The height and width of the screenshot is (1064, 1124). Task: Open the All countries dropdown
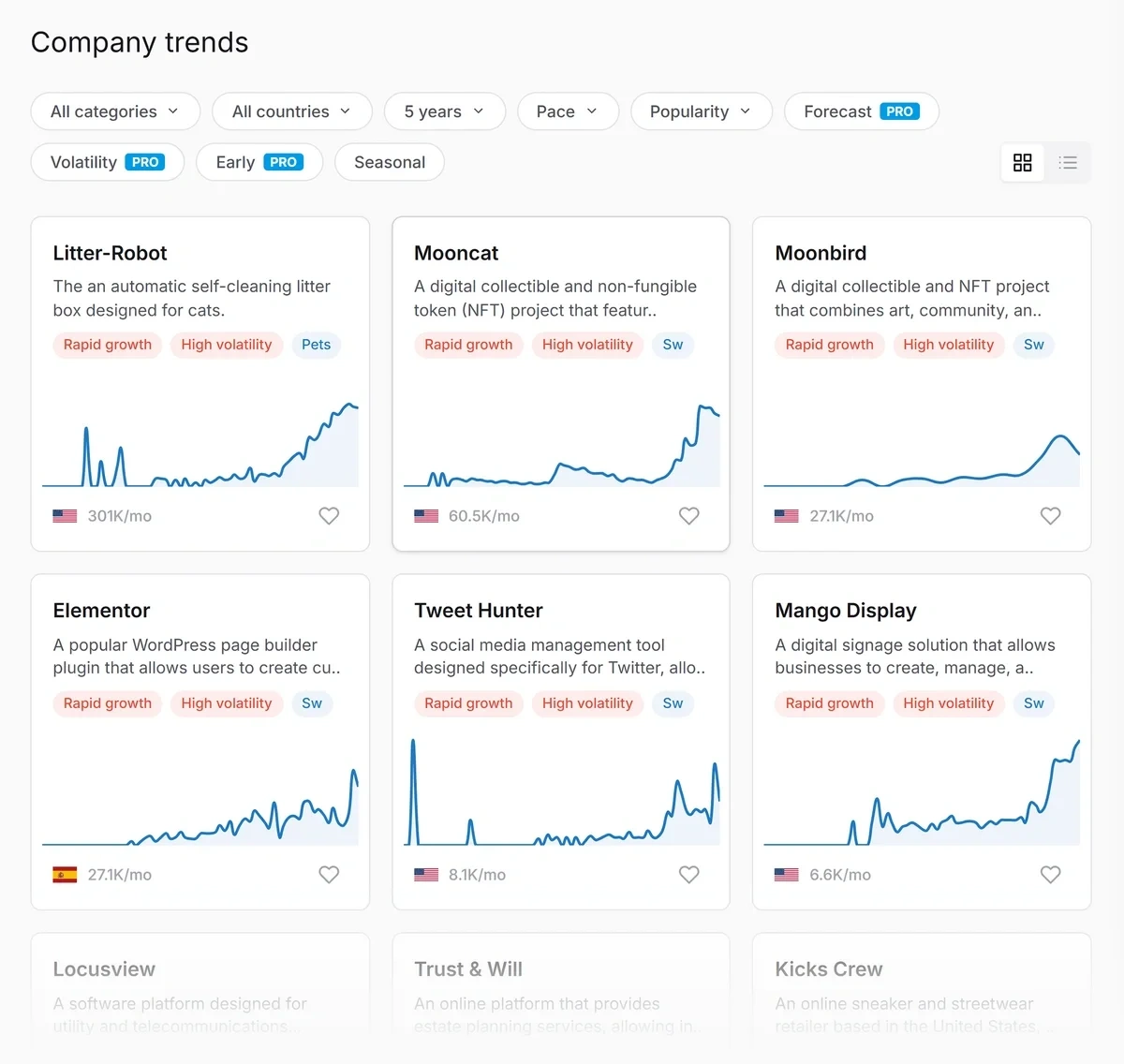click(292, 111)
